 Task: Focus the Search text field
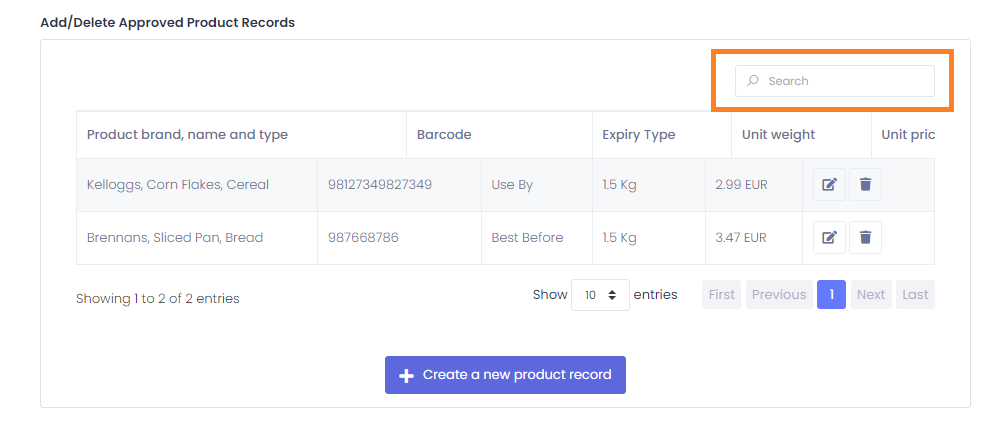tap(835, 81)
